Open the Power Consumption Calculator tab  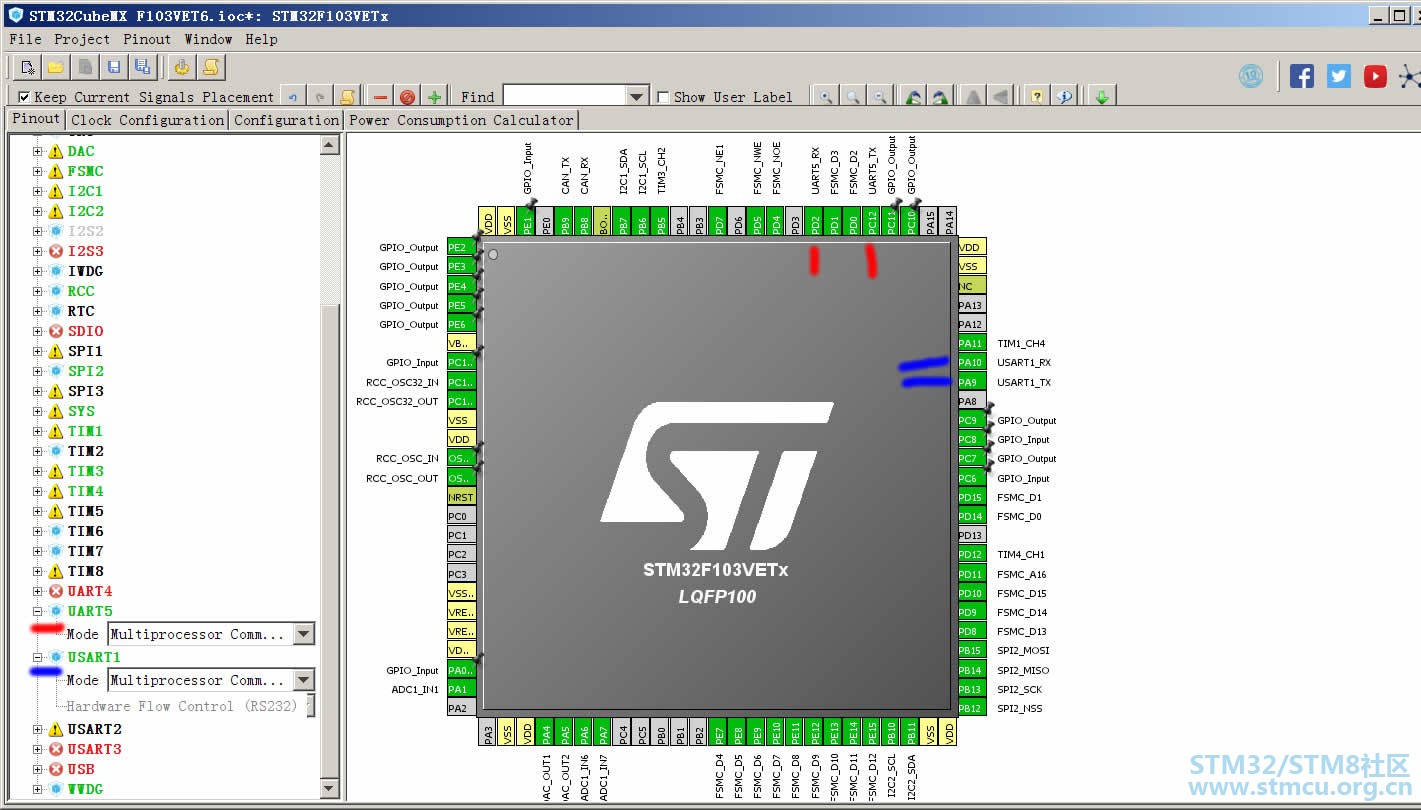click(461, 120)
